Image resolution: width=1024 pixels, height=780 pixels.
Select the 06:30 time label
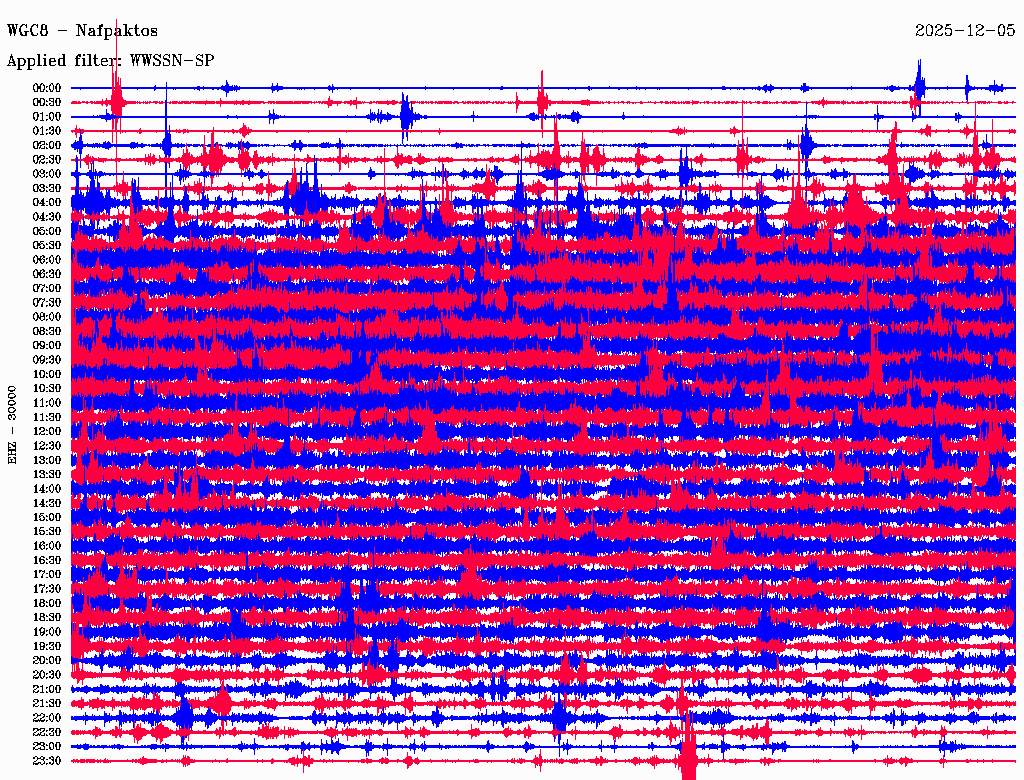coord(47,274)
